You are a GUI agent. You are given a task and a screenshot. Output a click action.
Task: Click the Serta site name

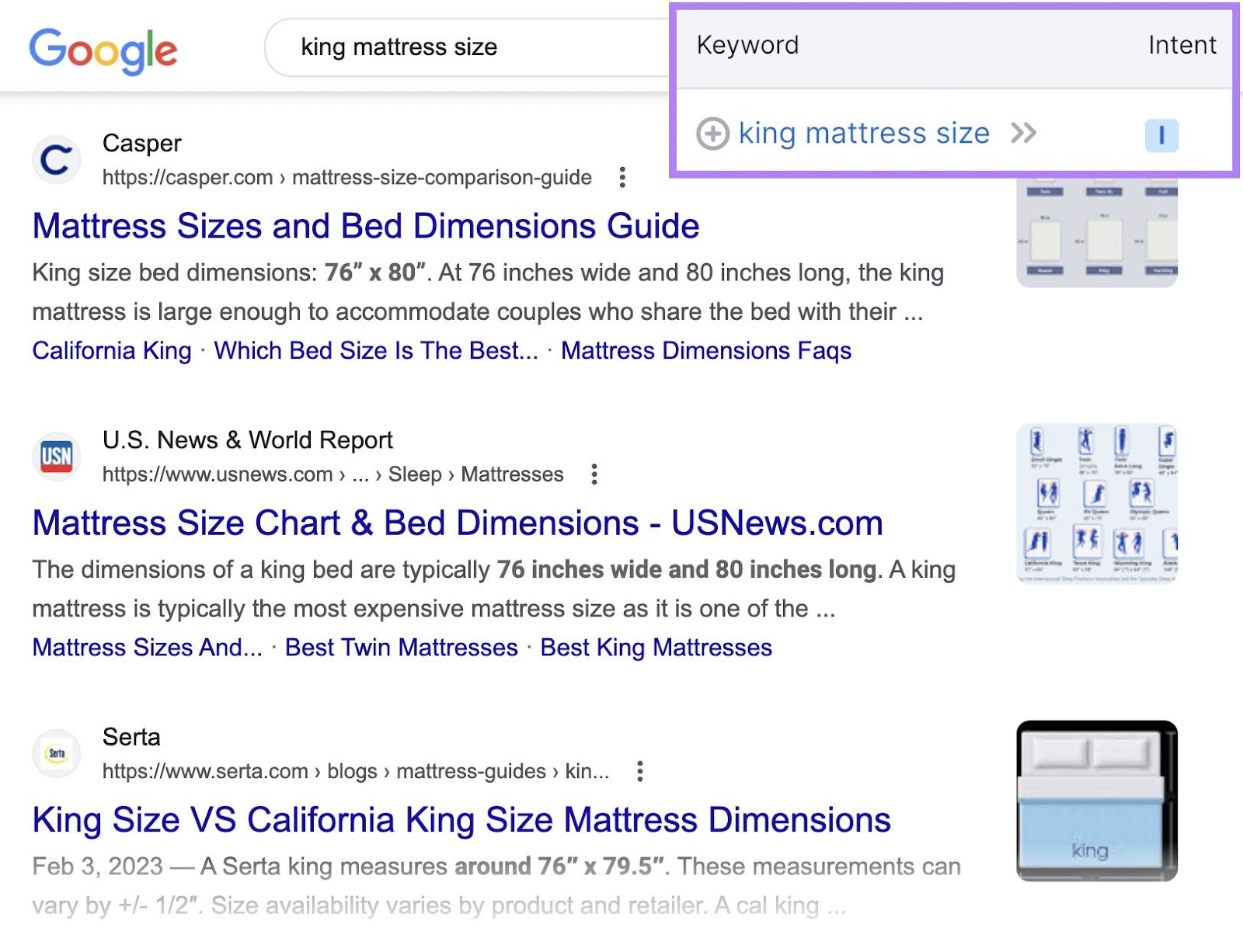(x=131, y=737)
